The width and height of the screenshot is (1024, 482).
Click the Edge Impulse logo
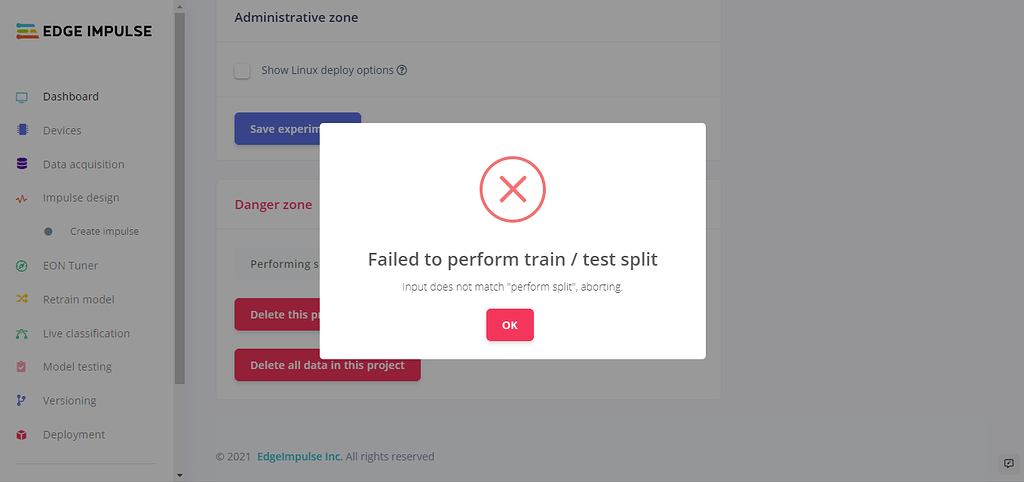pyautogui.click(x=84, y=31)
